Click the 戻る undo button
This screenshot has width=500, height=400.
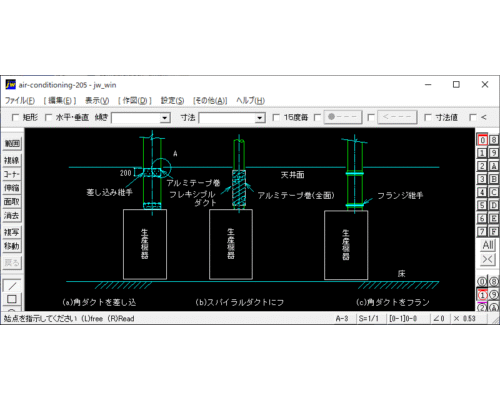pos(12,263)
